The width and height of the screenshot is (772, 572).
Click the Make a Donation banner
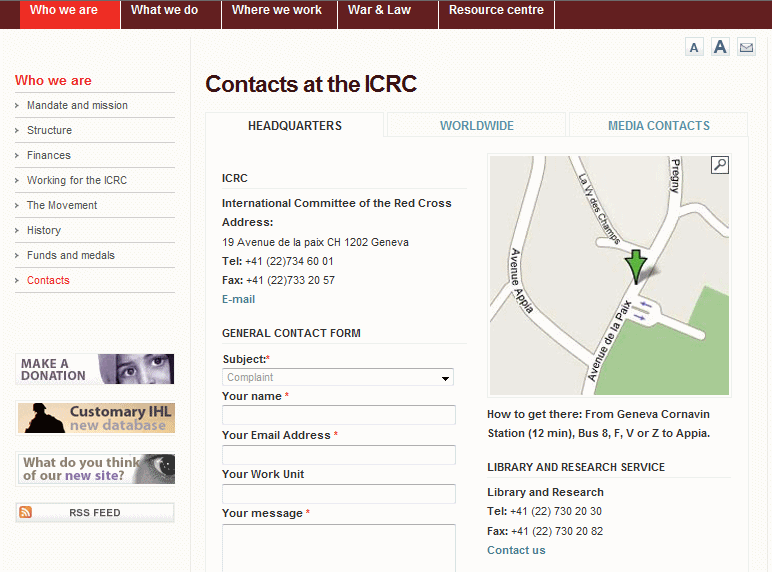[x=95, y=369]
